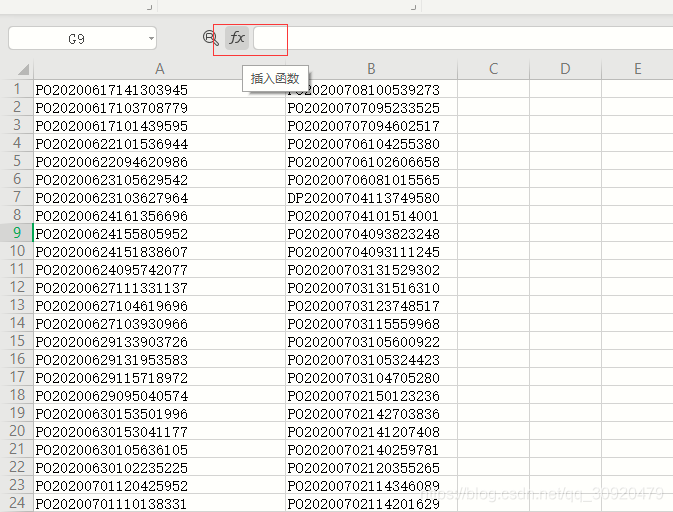Viewport: 673px width, 512px height.
Task: Click cell PO20200627111331137
Action: point(160,288)
